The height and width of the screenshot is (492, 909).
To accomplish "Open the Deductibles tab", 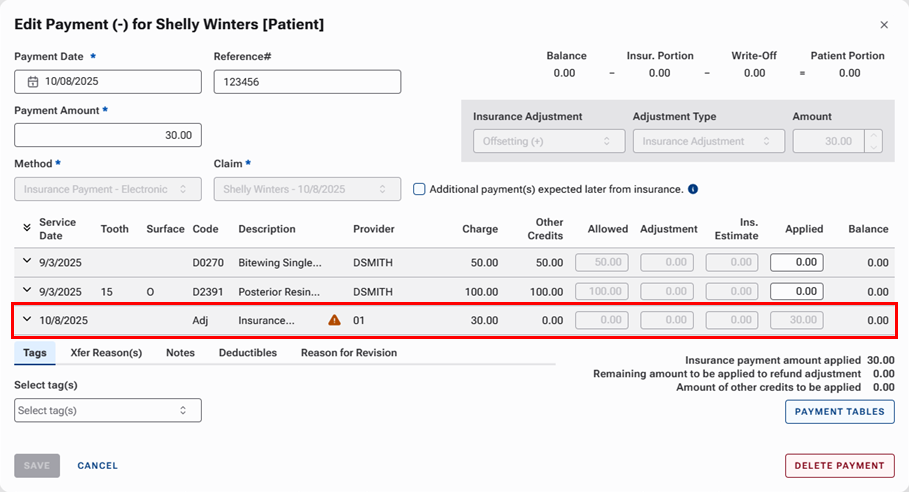I will (247, 353).
